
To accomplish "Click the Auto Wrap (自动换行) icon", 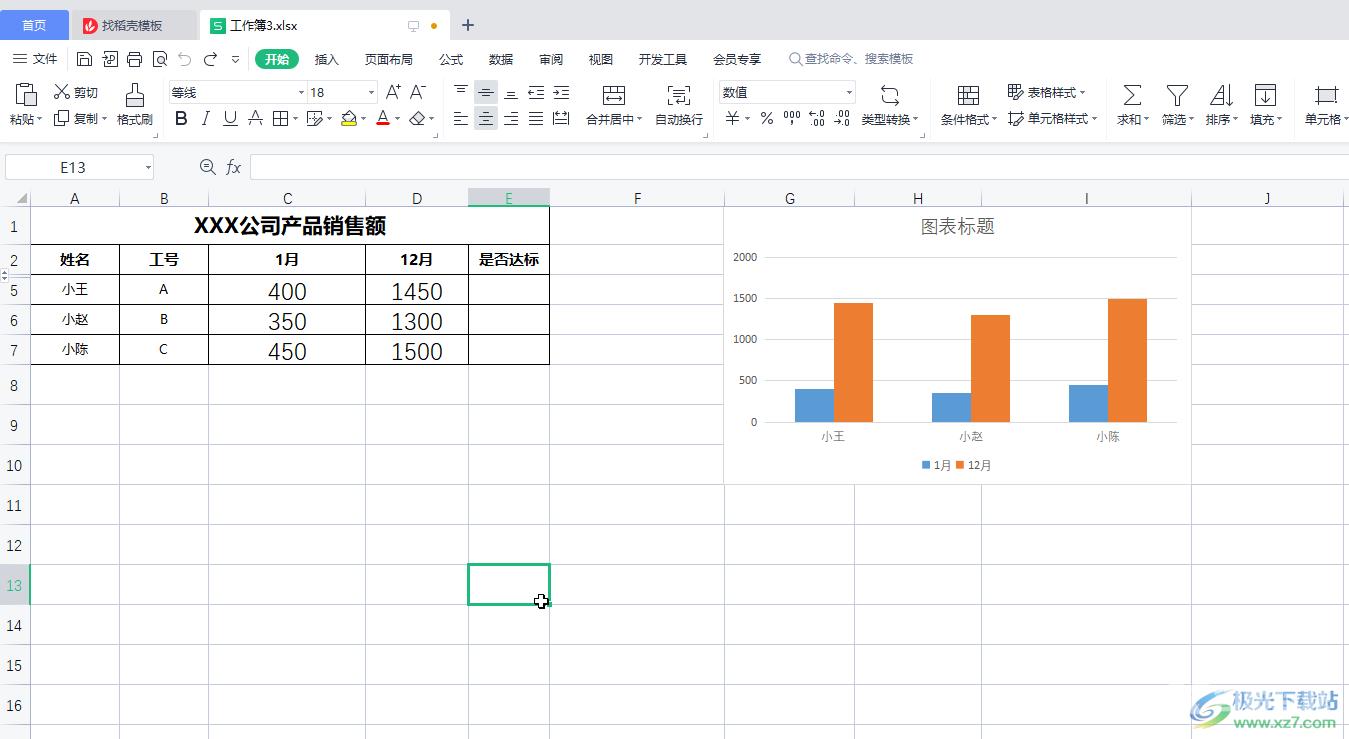I will tap(679, 95).
